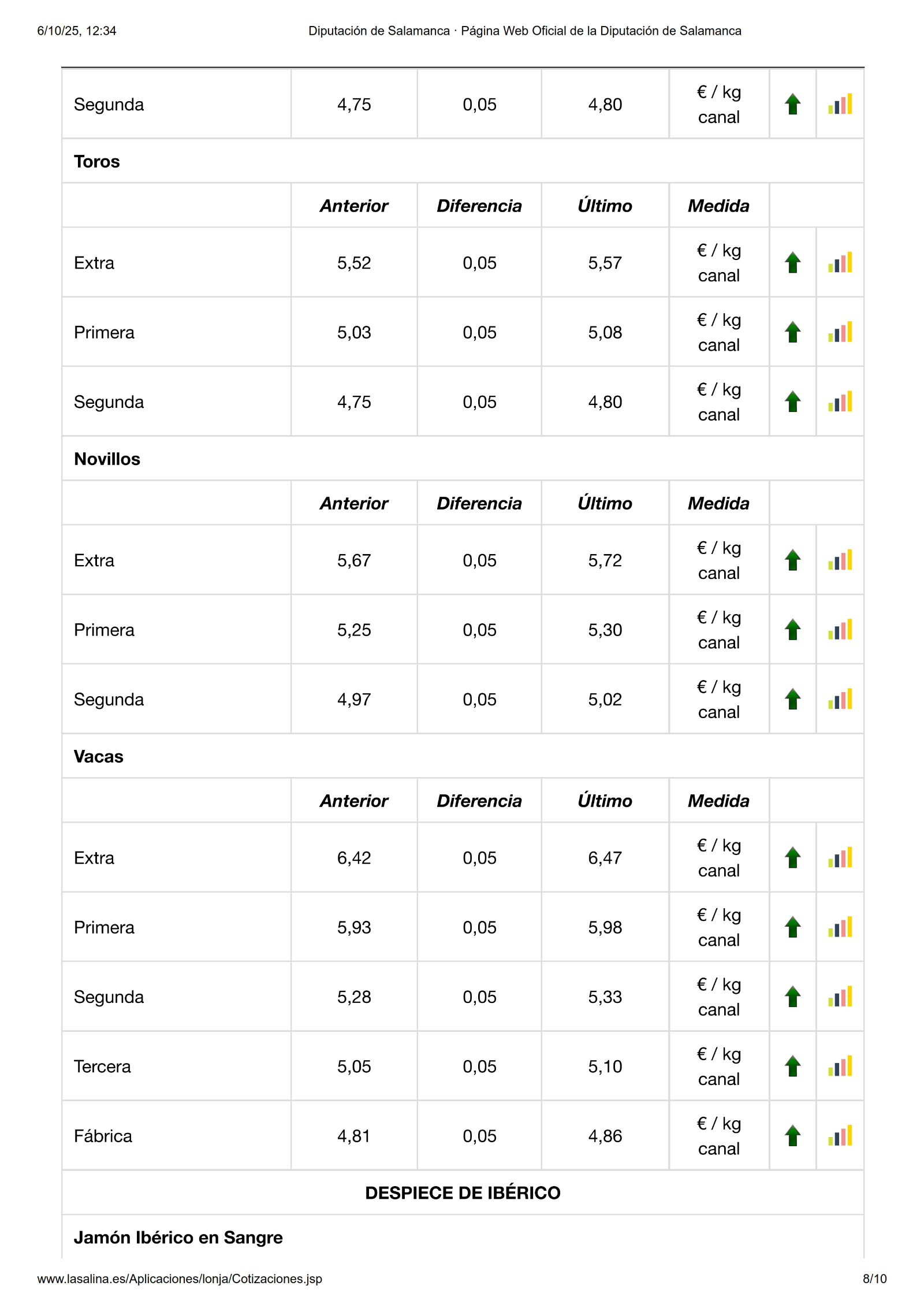Open chart icon for Toros Extra row

click(x=840, y=263)
